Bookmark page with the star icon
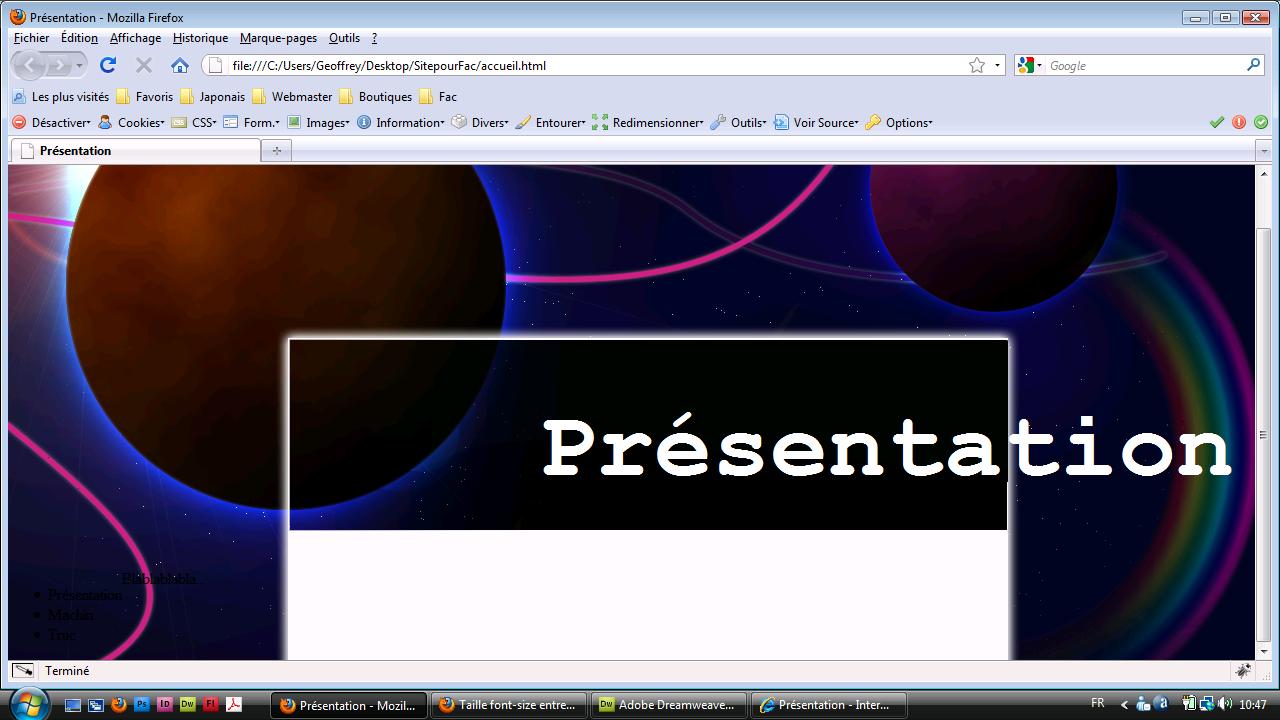1280x720 pixels. 977,65
